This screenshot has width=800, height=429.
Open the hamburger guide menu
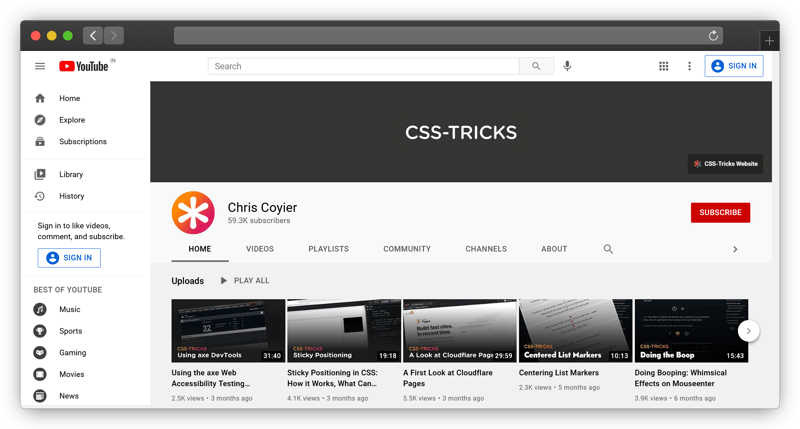[40, 66]
